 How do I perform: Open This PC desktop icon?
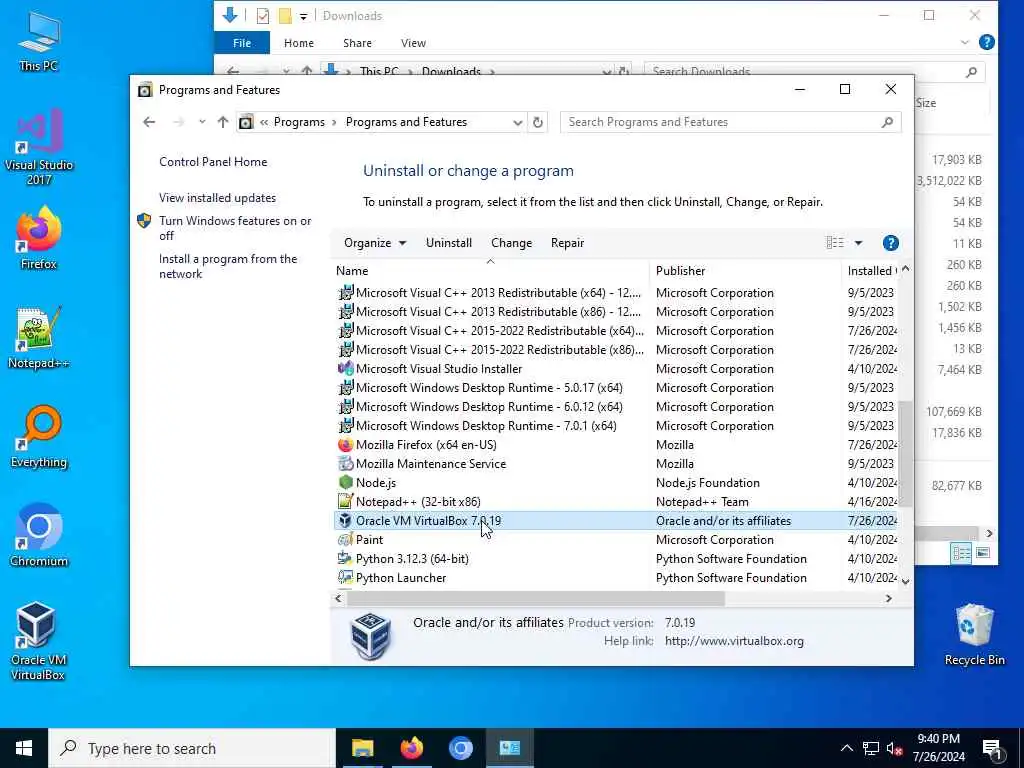coord(39,41)
